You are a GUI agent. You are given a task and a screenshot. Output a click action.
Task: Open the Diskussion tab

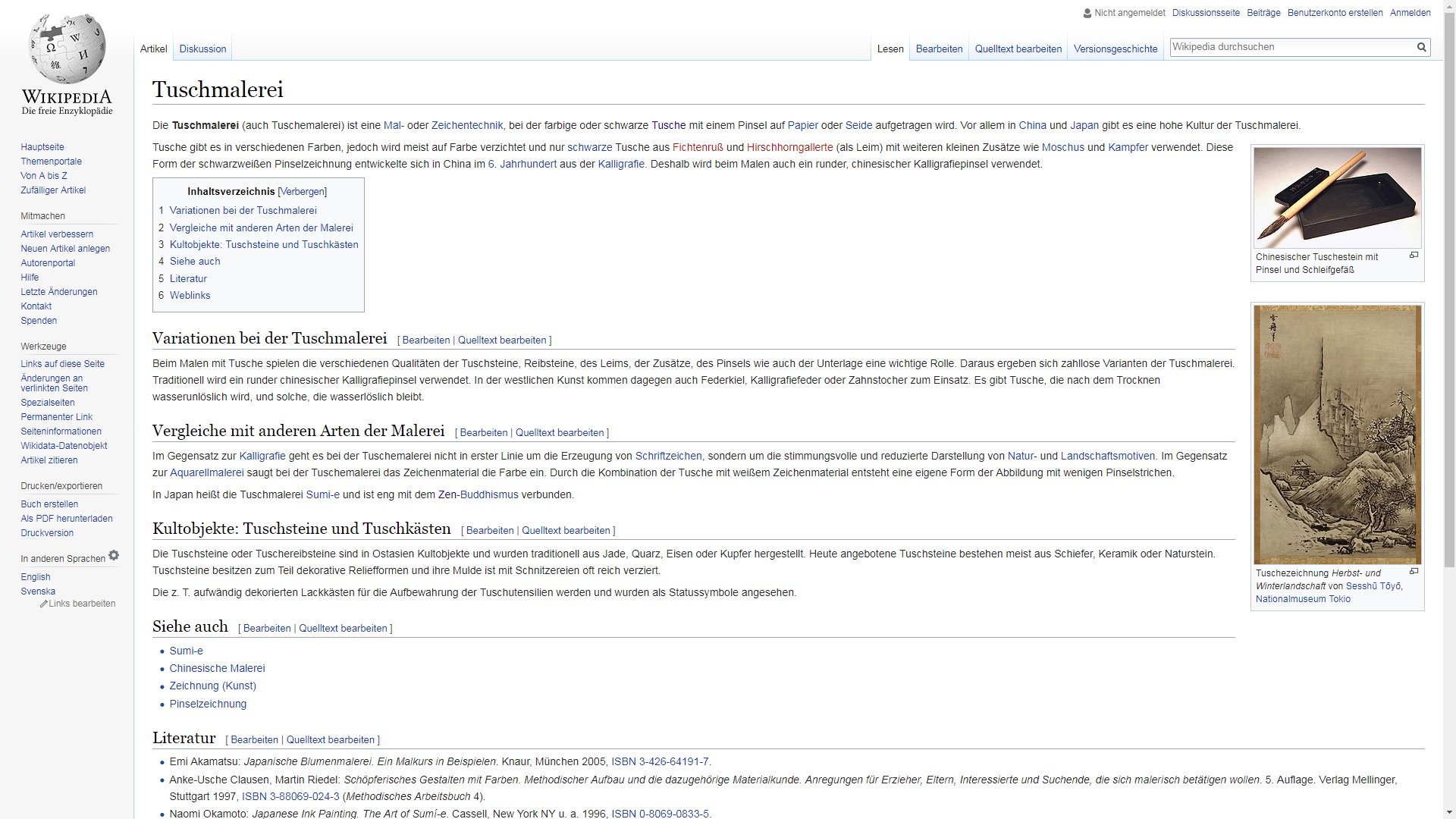coord(202,49)
